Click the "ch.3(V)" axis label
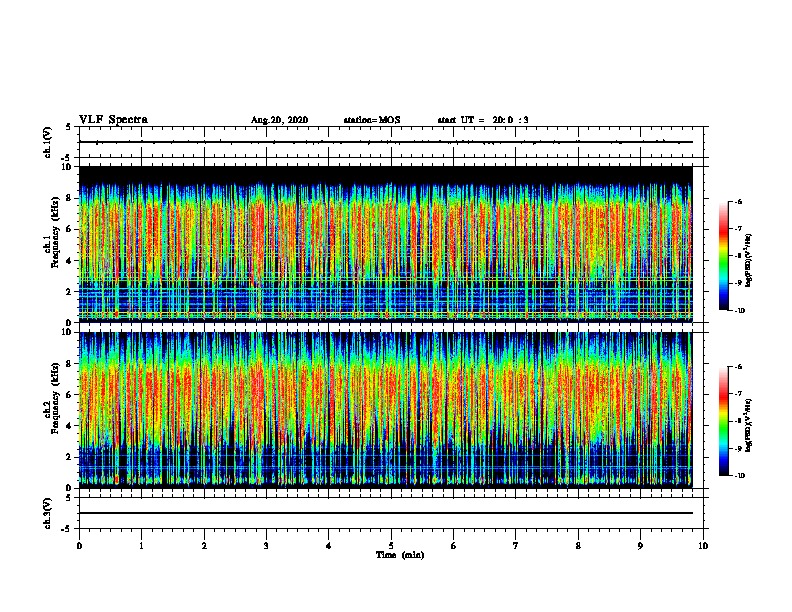792x612 pixels. pos(47,513)
